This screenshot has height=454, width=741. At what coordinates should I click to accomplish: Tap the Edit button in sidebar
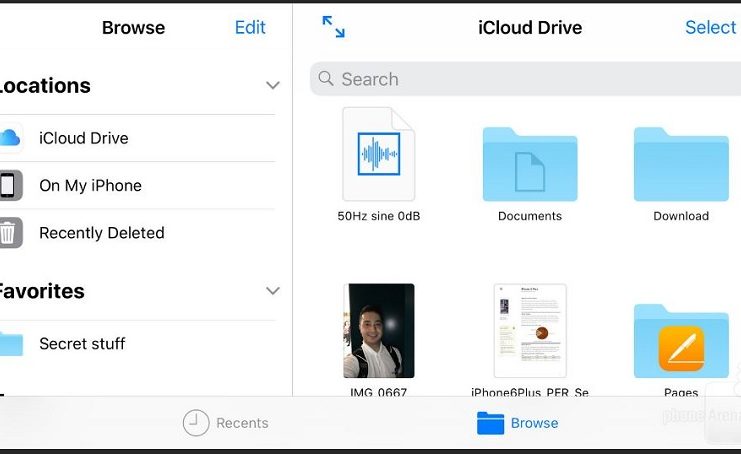pyautogui.click(x=250, y=27)
